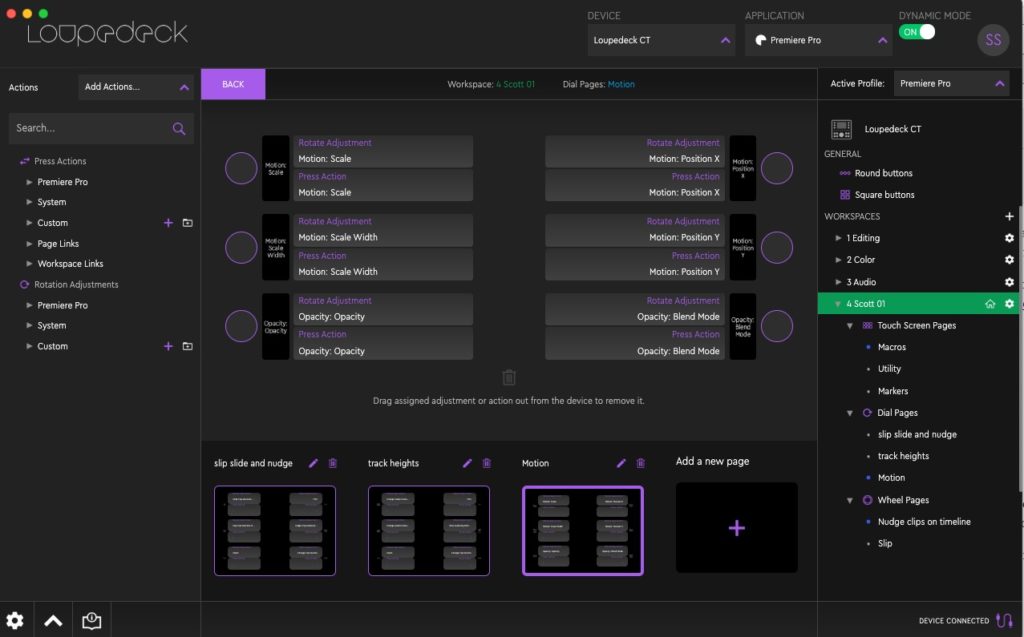Open the backup/import icon in bottom bar
Screen dimensions: 1024x637
pos(91,620)
